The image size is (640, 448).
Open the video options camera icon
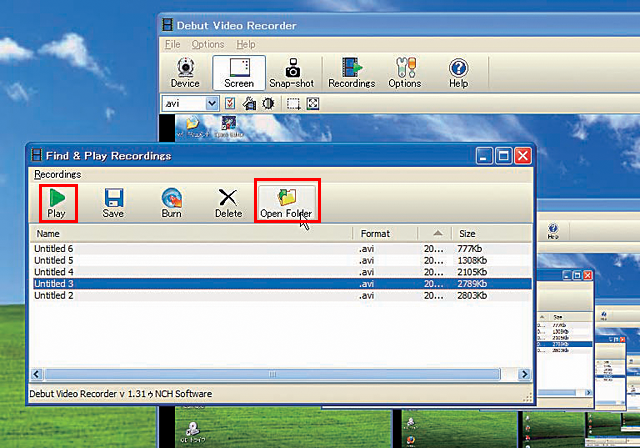(249, 104)
